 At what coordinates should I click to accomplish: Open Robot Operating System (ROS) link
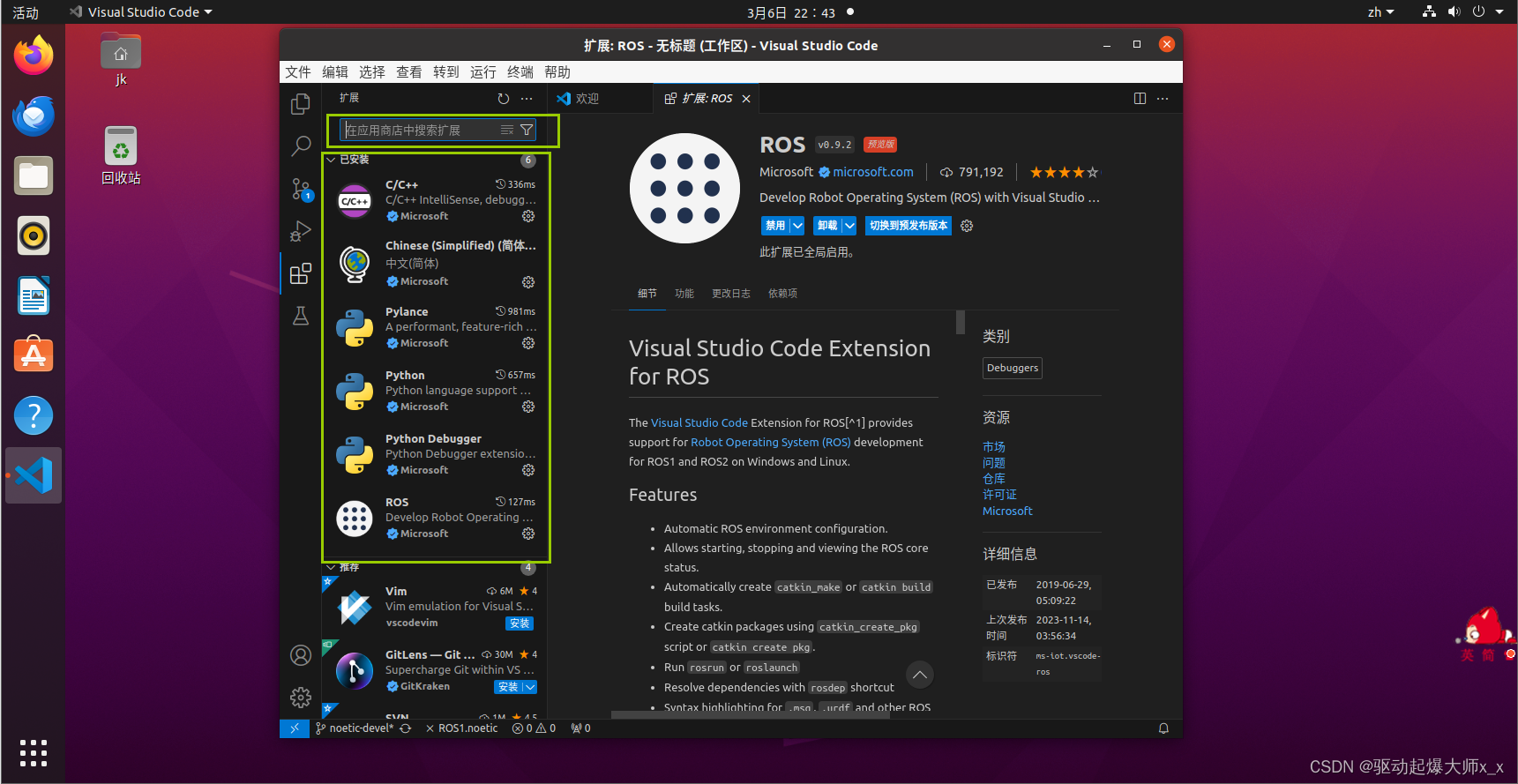tap(771, 443)
